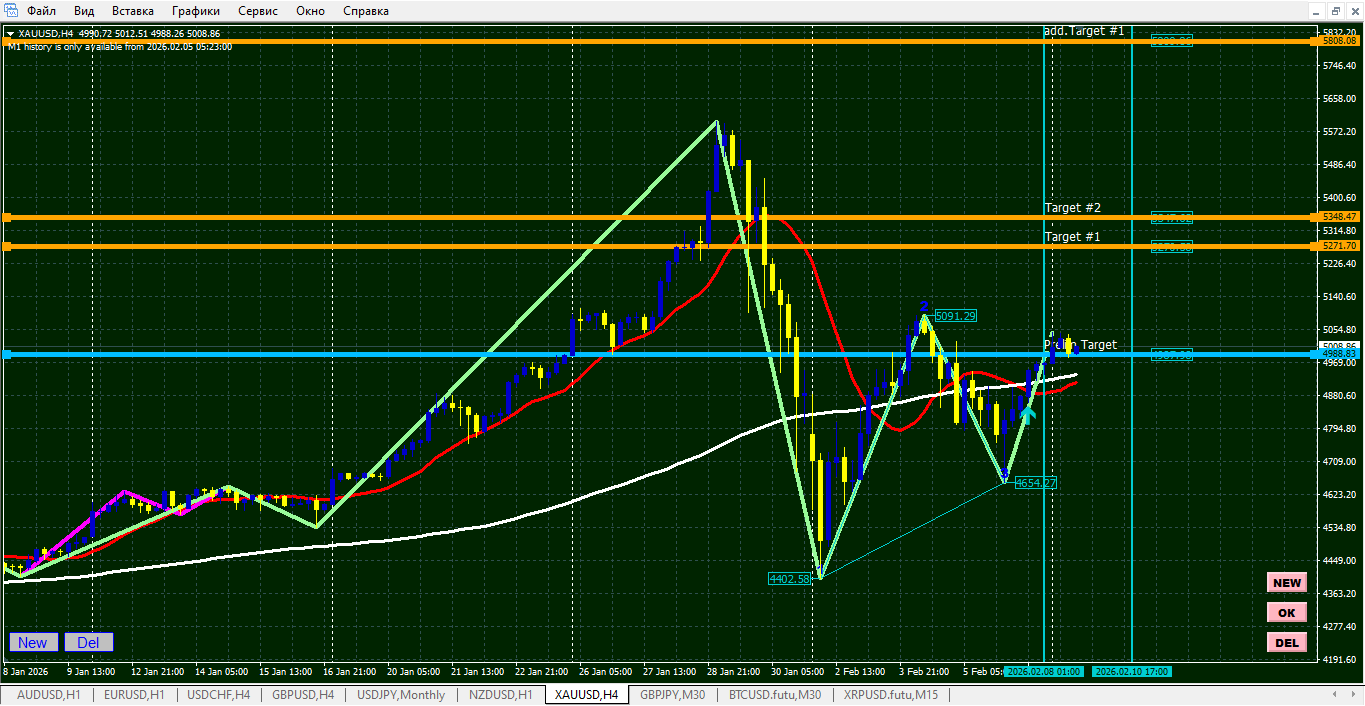
Task: Open the Сервис menu
Action: point(258,11)
